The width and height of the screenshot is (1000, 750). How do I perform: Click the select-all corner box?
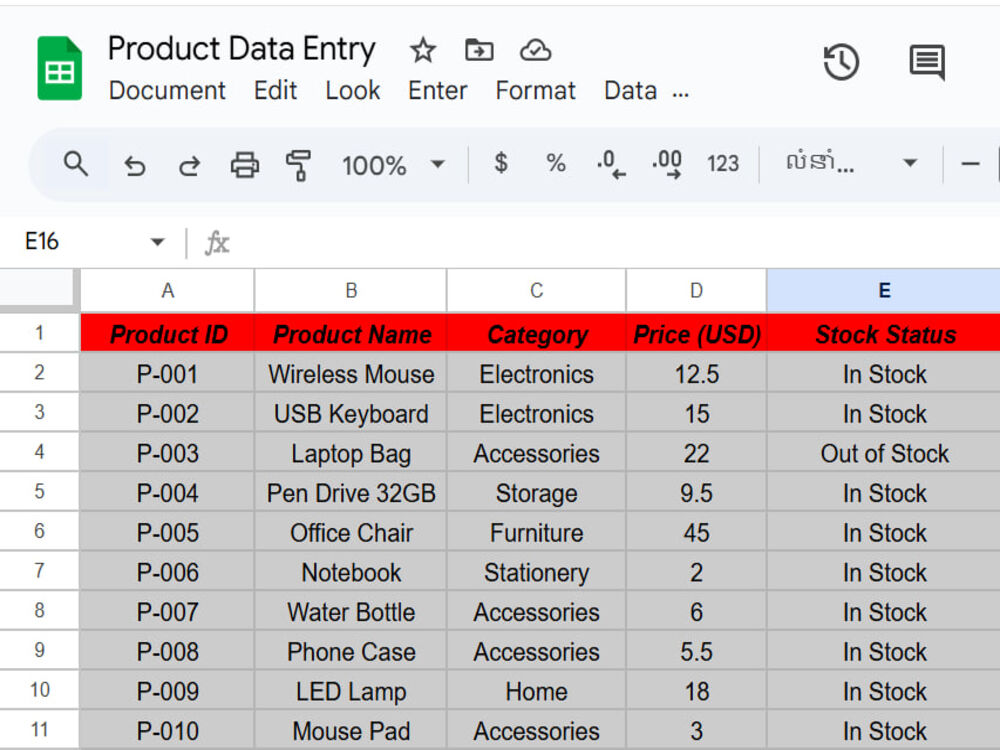pos(40,290)
